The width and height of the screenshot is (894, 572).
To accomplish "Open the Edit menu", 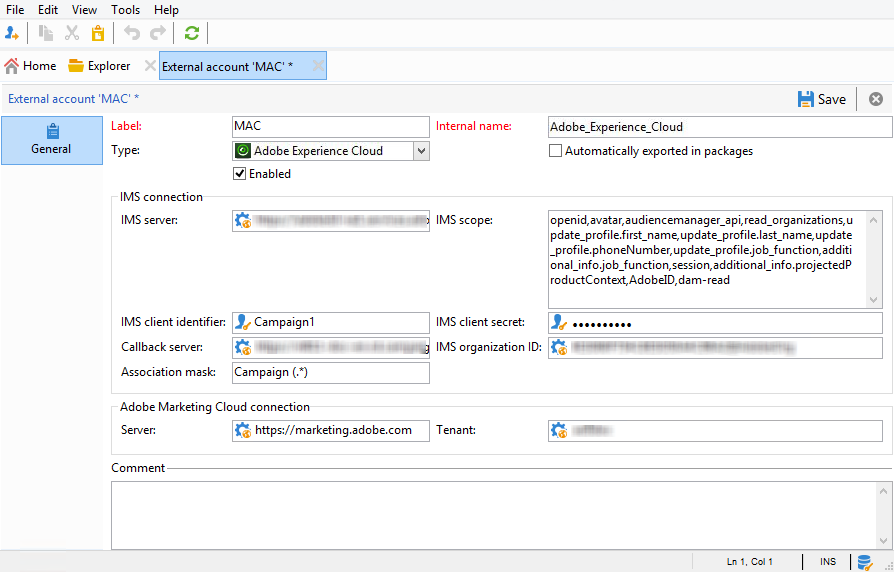I will [x=48, y=10].
